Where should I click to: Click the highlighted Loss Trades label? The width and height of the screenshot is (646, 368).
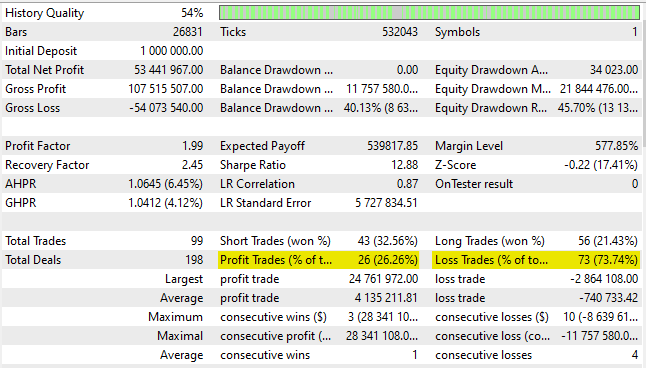[492, 259]
